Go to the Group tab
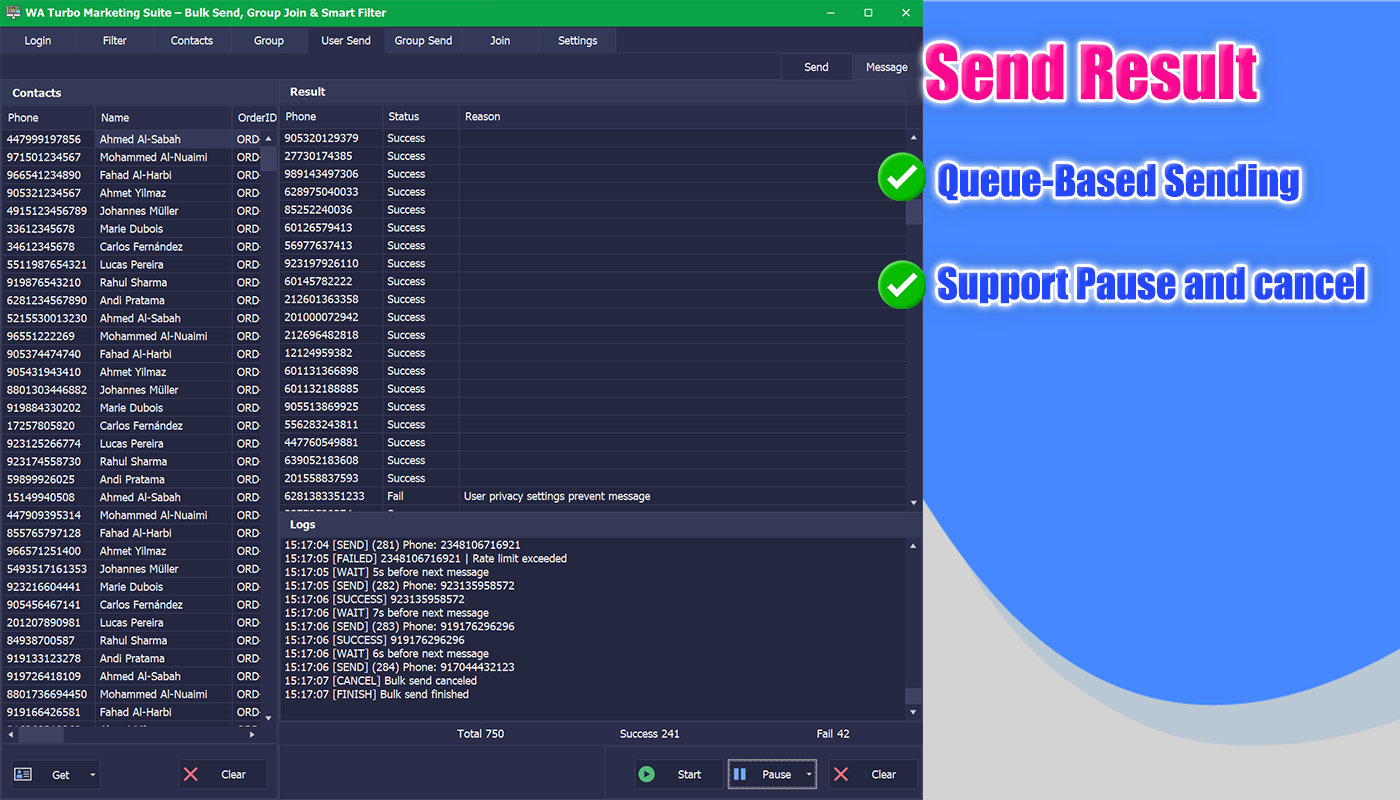The width and height of the screenshot is (1400, 800). [269, 41]
